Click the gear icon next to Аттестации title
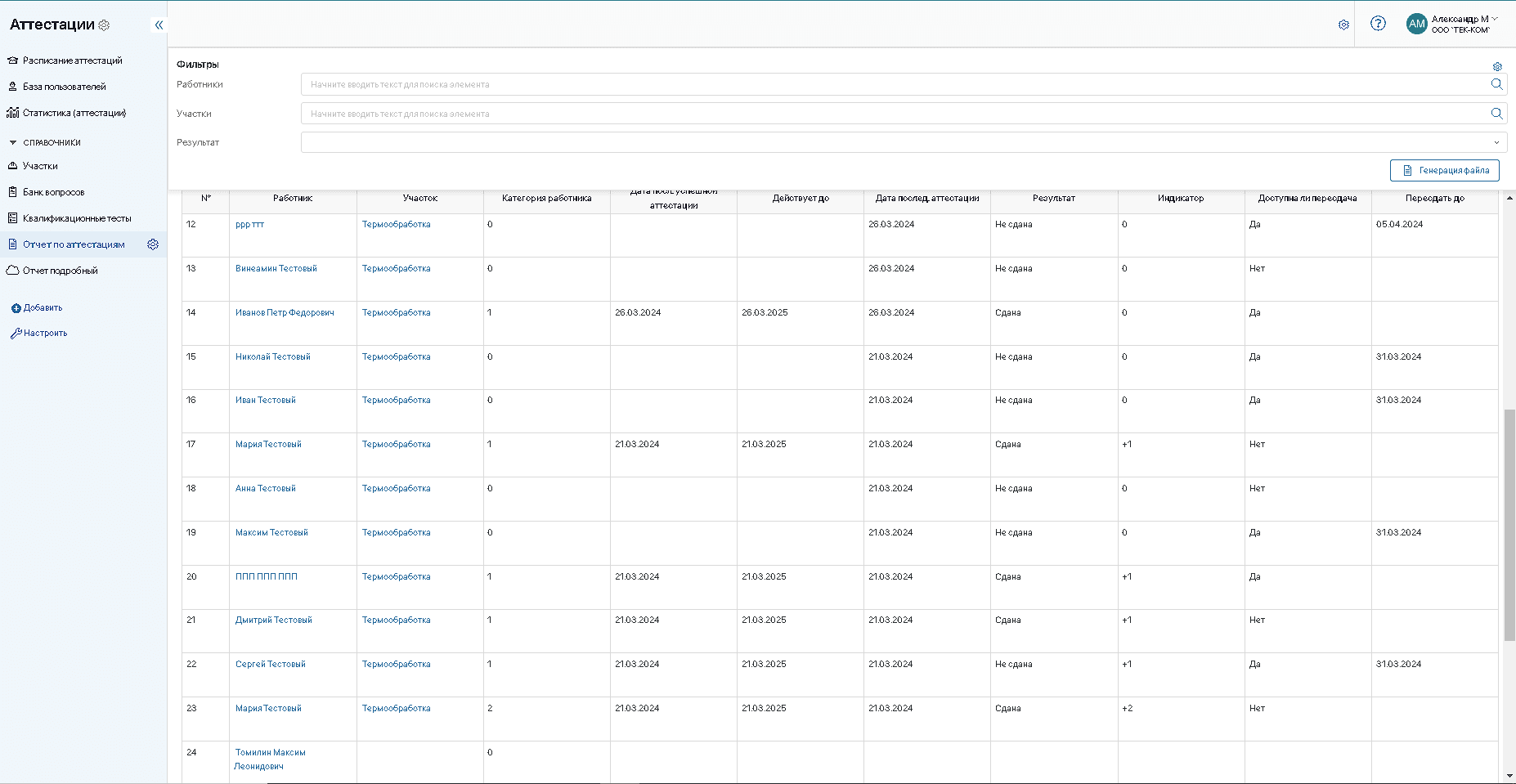This screenshot has width=1516, height=784. [x=104, y=25]
